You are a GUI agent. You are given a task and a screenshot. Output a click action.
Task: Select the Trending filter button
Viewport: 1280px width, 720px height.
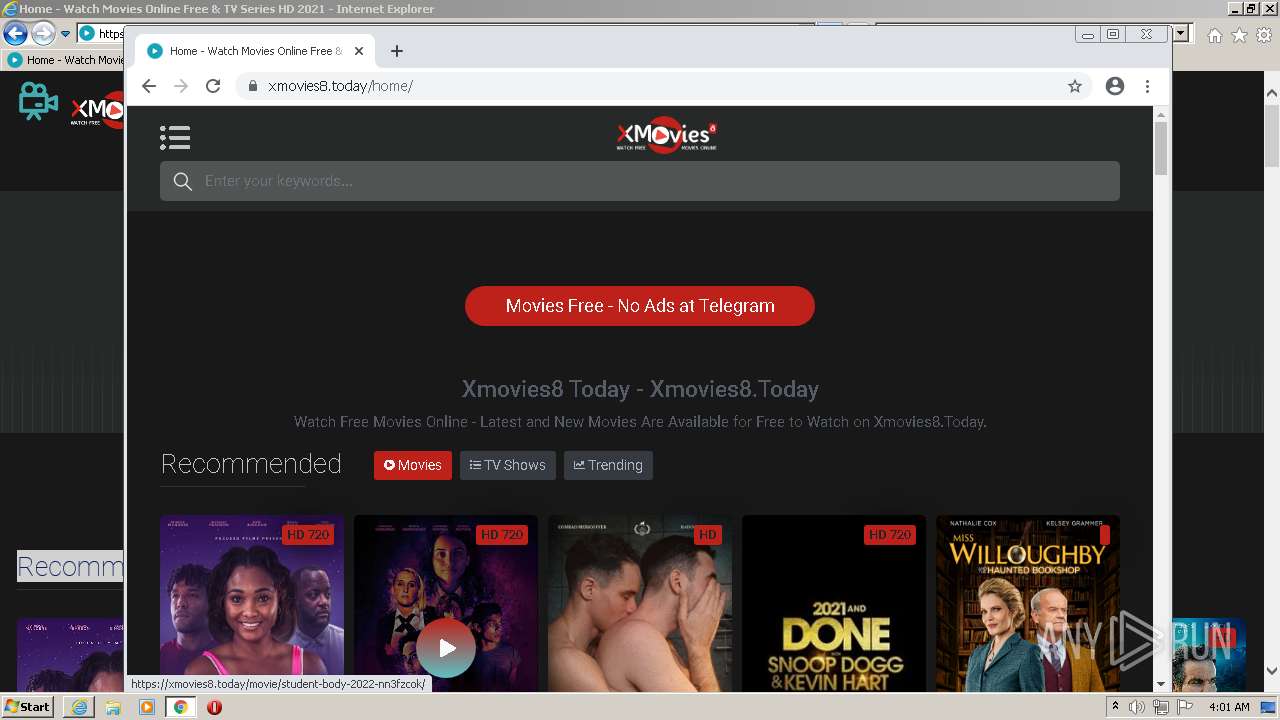click(x=608, y=465)
